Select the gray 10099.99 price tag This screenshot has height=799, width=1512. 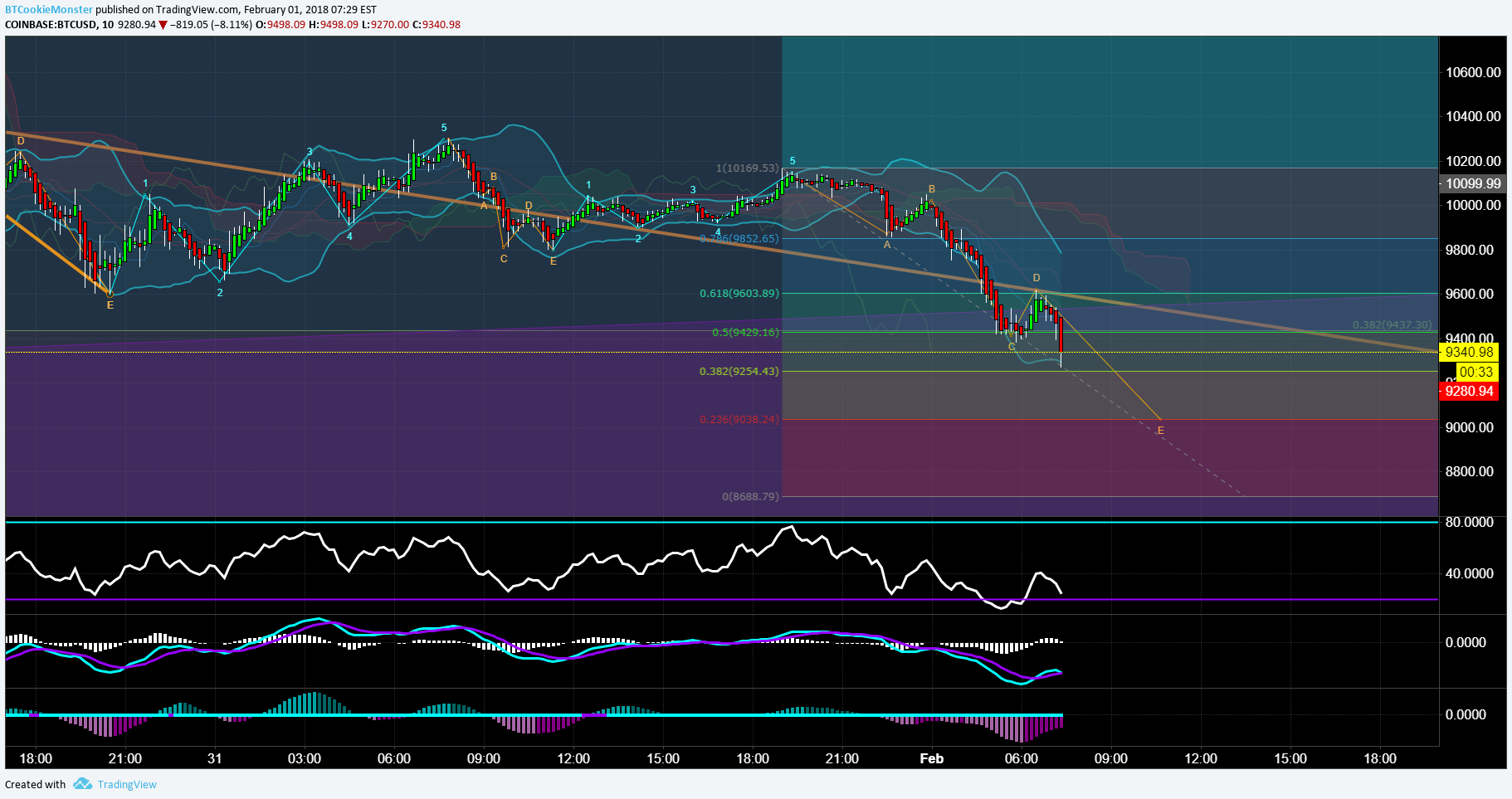click(1473, 184)
